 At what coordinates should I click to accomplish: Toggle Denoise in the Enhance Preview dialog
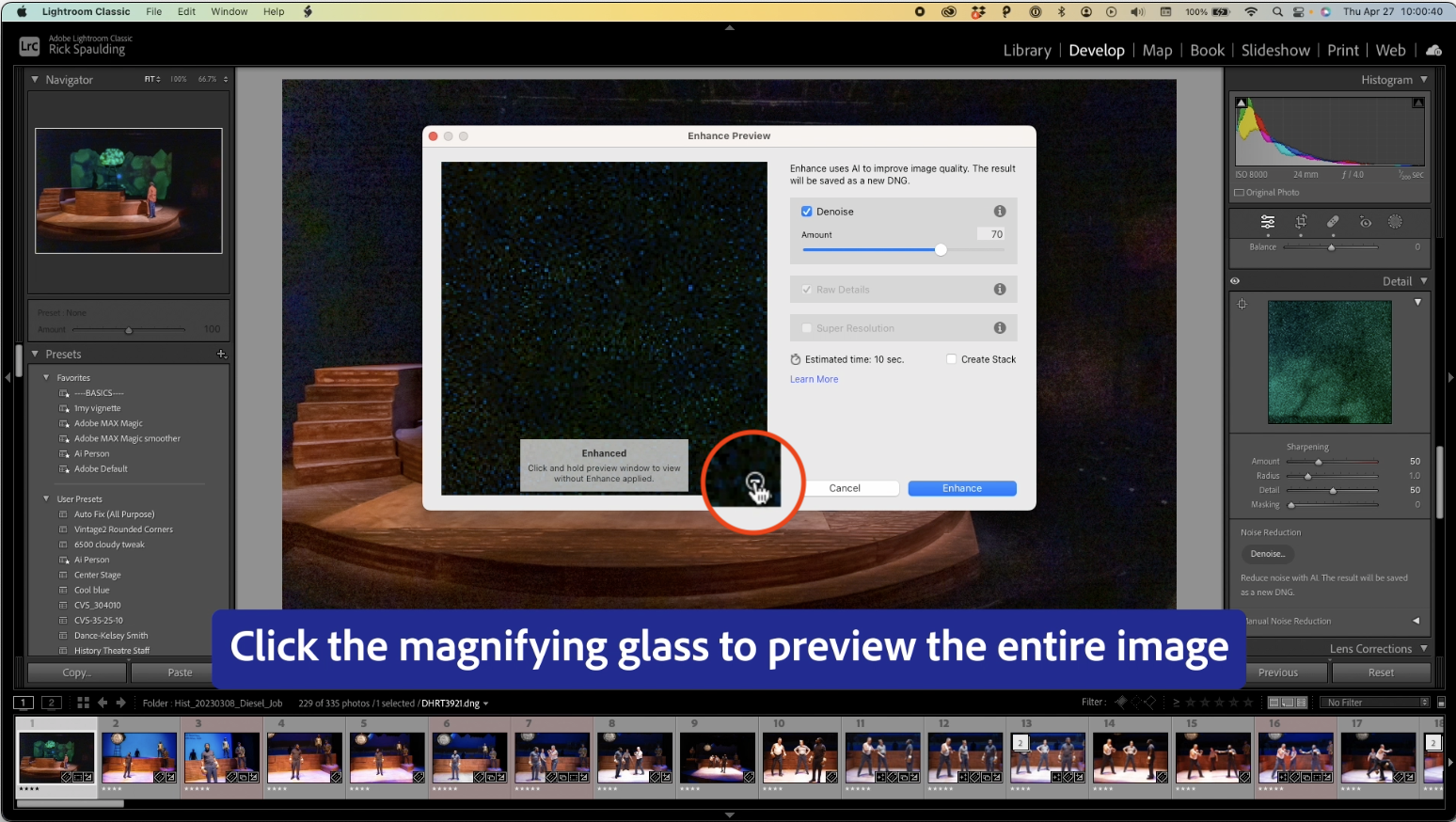[x=806, y=211]
